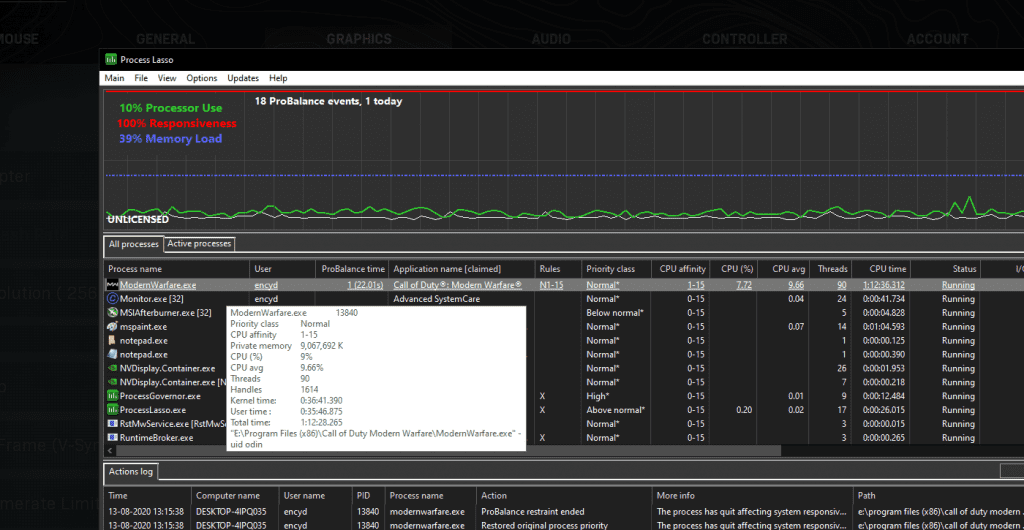Open the Main menu
The height and width of the screenshot is (530, 1024).
tap(114, 78)
